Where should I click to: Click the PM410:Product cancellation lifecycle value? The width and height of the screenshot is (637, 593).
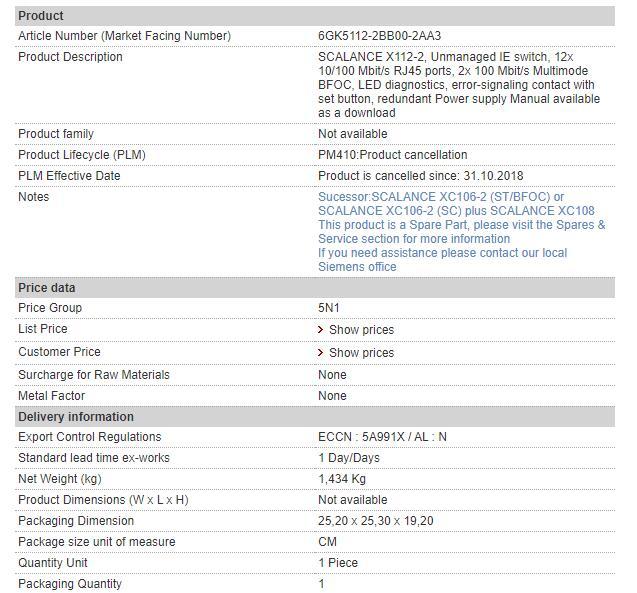[392, 155]
